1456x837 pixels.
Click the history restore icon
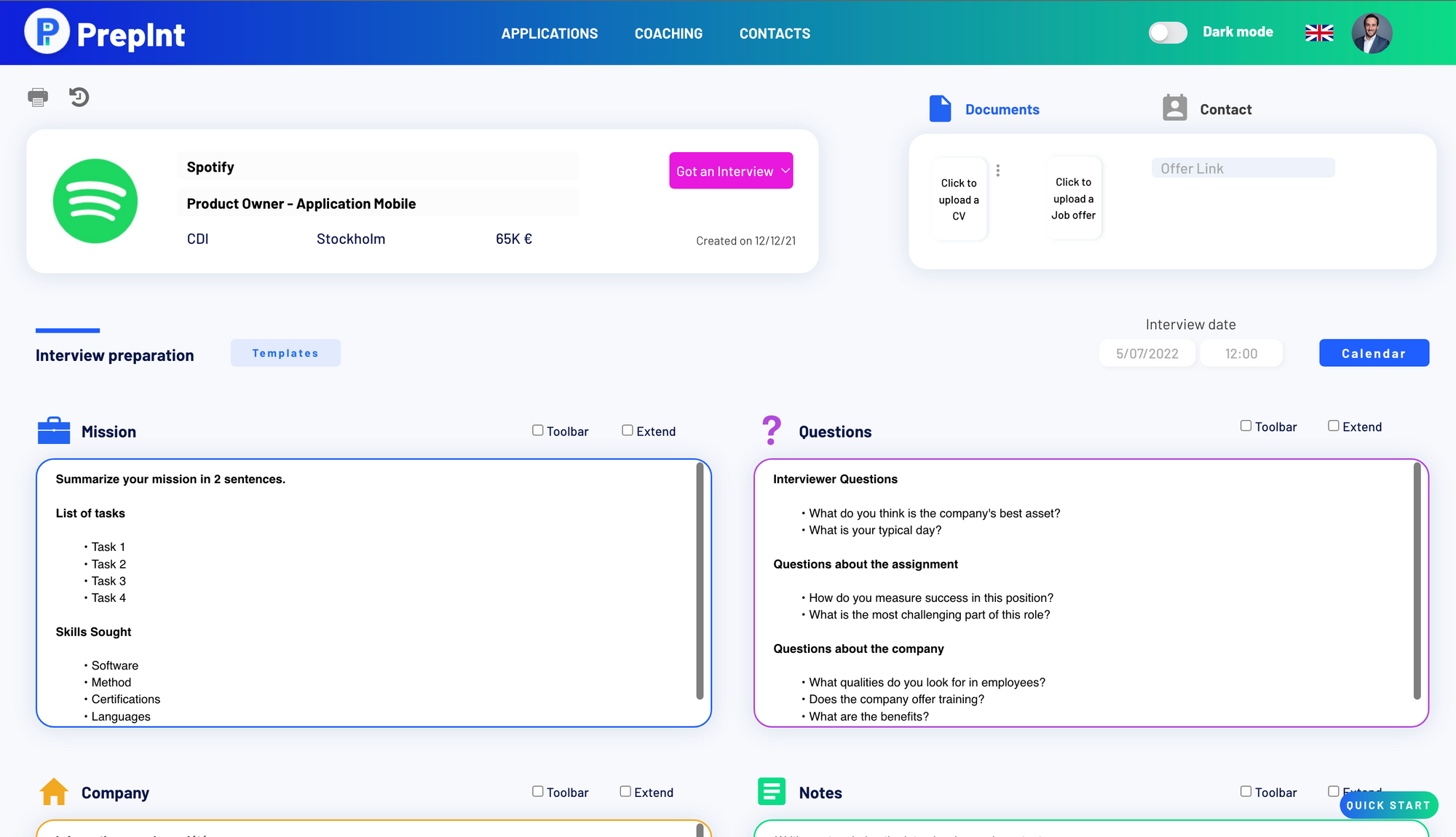click(79, 97)
